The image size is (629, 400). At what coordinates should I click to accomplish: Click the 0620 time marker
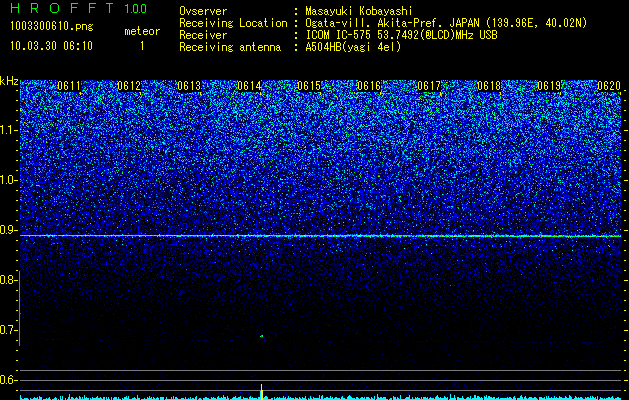(x=609, y=86)
